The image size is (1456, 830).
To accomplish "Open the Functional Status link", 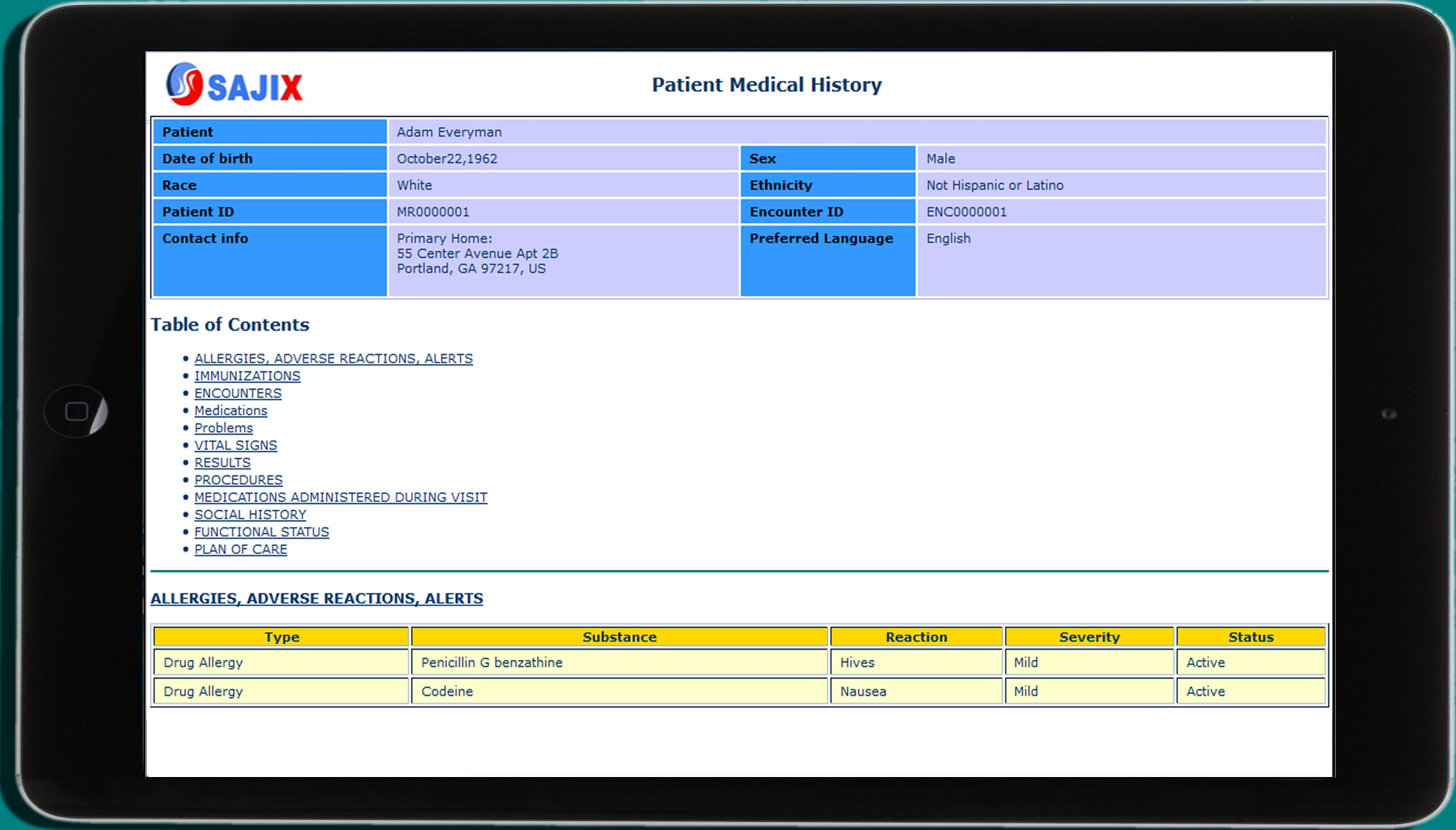I will pyautogui.click(x=262, y=532).
